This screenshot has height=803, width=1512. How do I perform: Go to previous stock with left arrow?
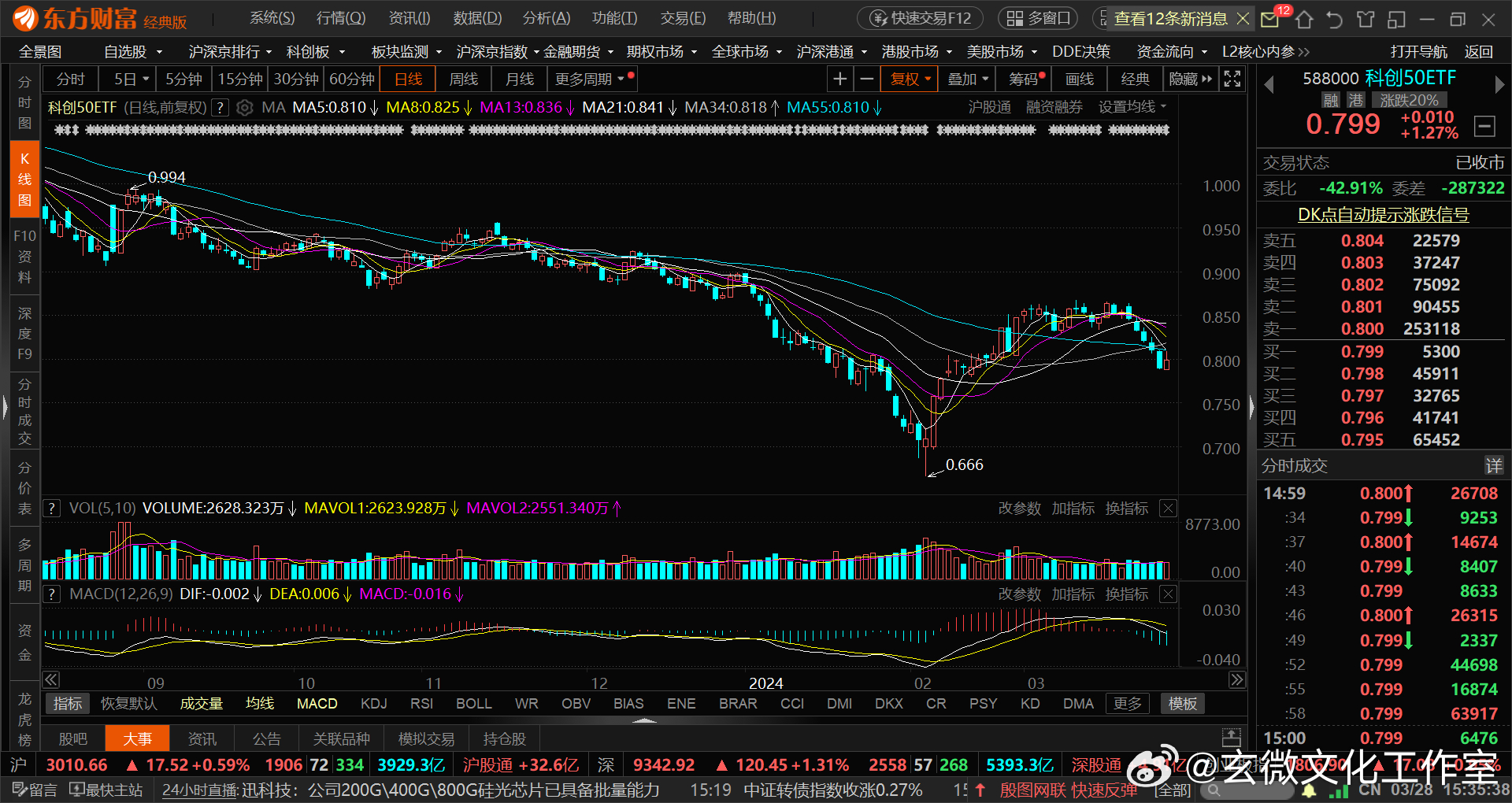click(x=1269, y=83)
